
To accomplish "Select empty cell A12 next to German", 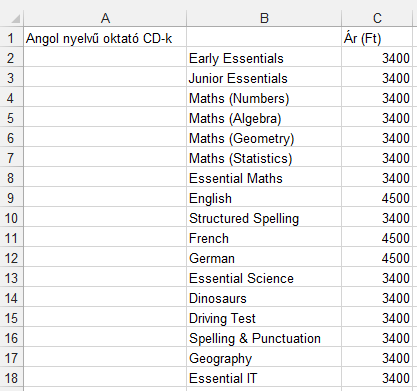I will 105,258.
